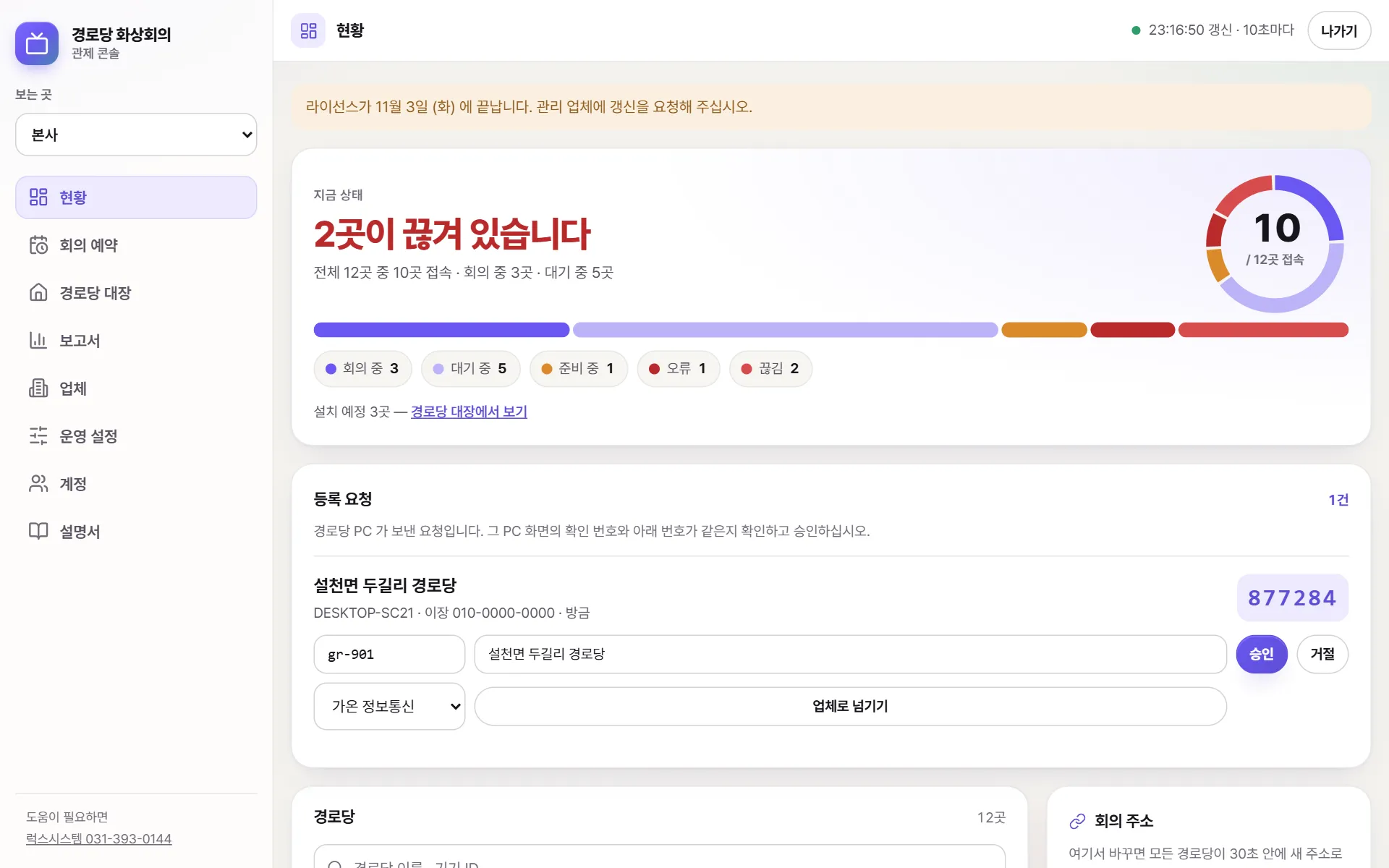This screenshot has width=1389, height=868.
Task: Click the gr-901 device ID field
Action: 389,654
